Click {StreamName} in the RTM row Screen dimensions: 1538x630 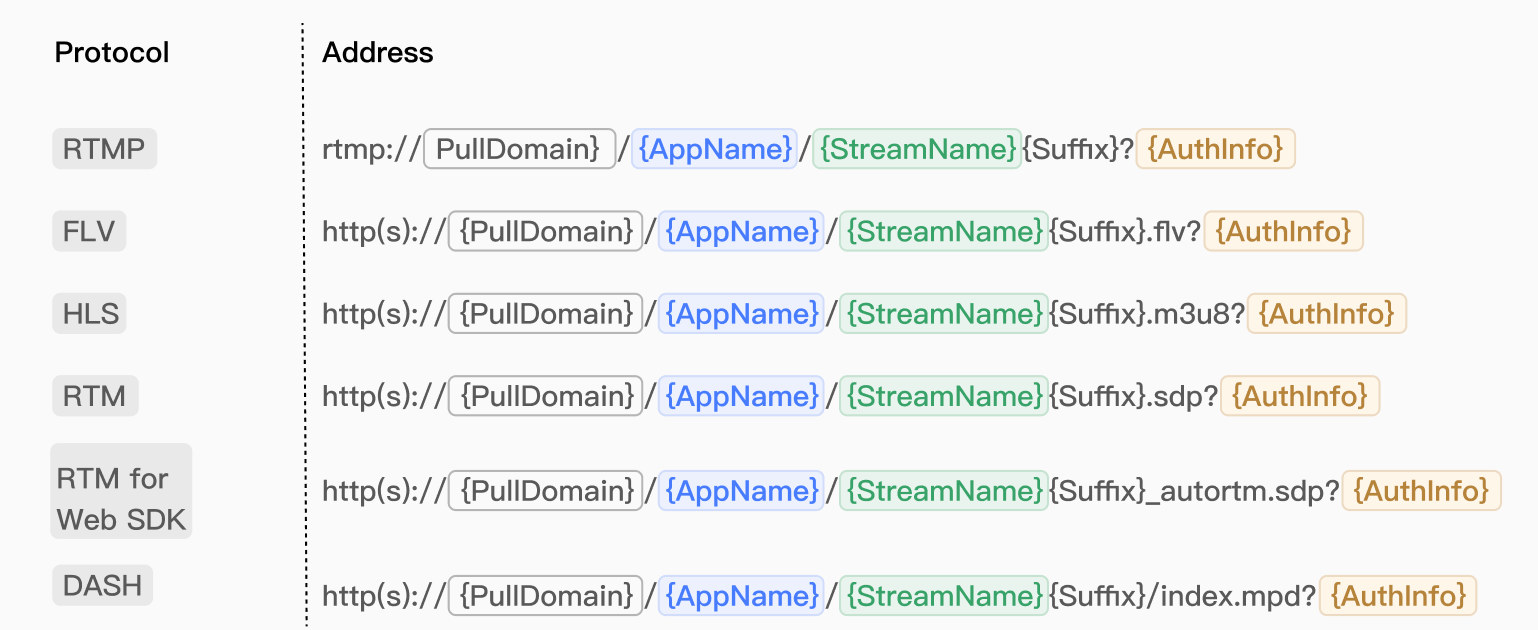[x=944, y=396]
